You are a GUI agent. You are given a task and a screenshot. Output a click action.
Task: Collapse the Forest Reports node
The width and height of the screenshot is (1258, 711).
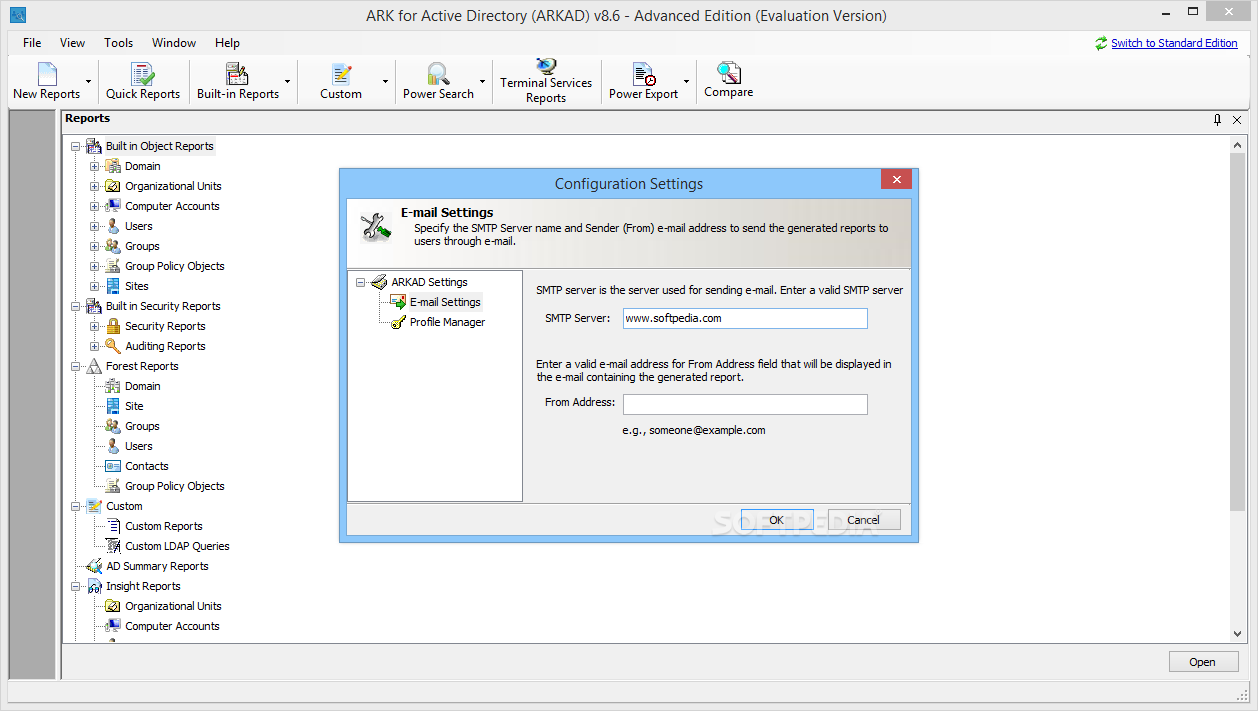75,366
